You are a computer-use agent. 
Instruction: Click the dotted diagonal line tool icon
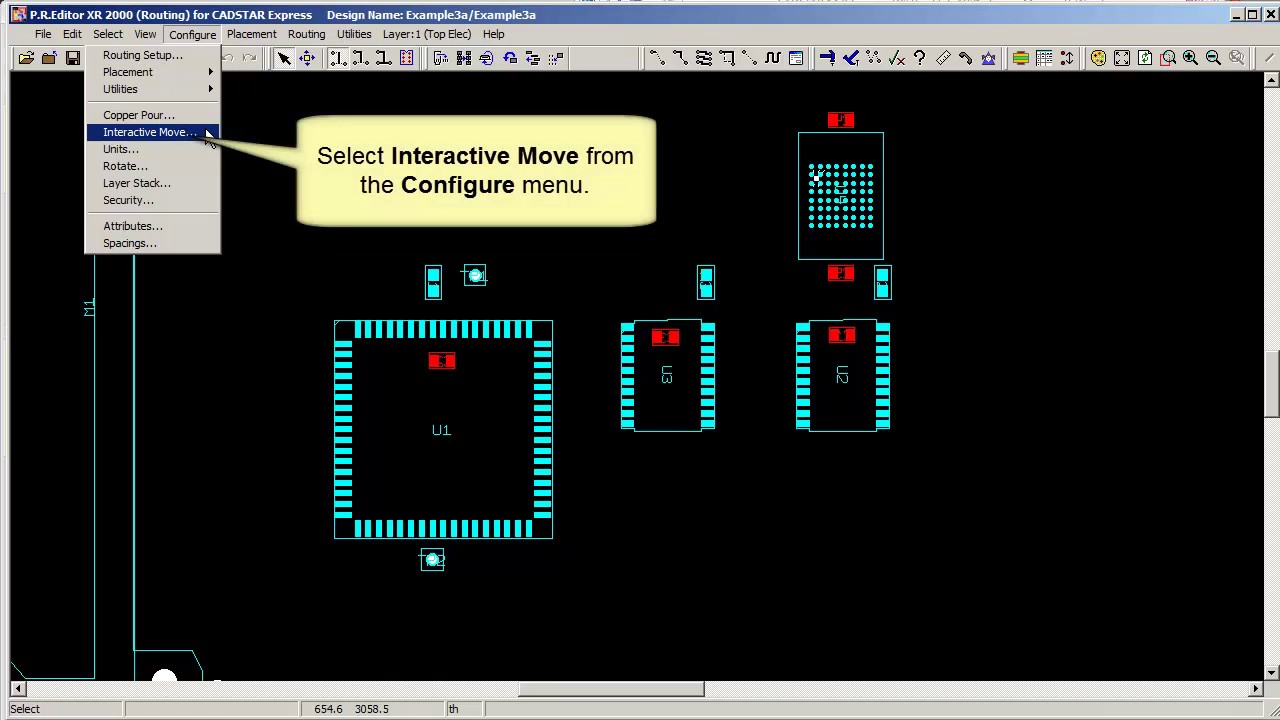[750, 58]
